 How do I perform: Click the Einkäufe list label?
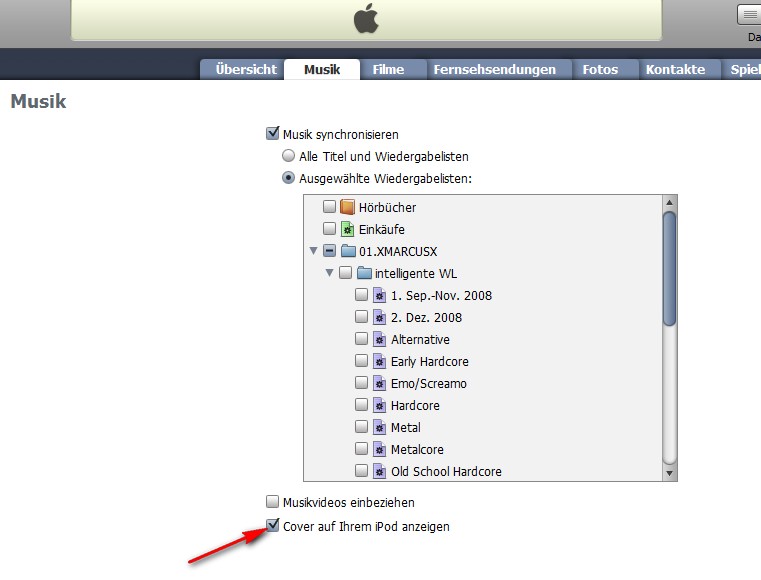pos(381,230)
